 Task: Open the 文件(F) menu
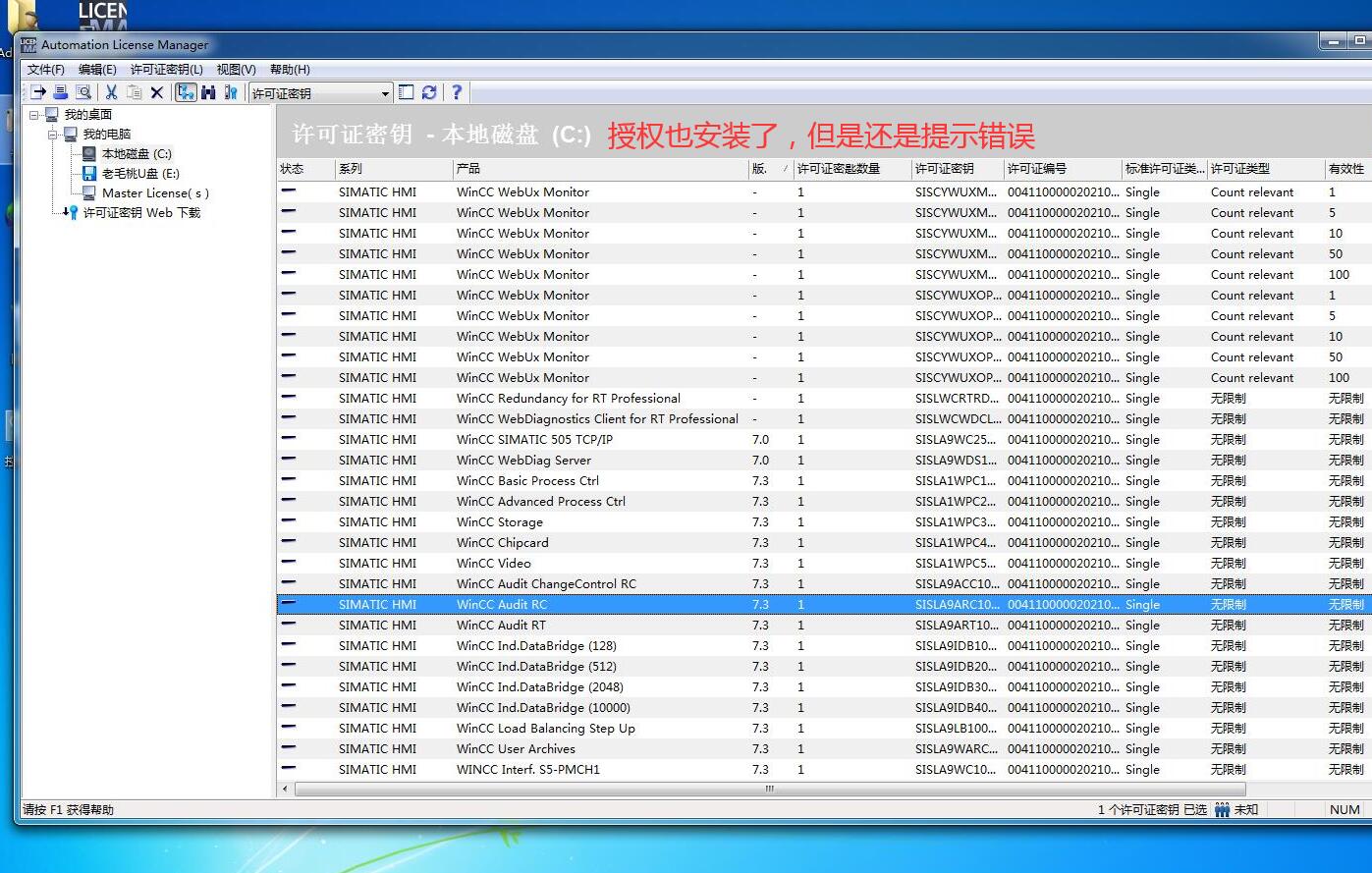[45, 70]
